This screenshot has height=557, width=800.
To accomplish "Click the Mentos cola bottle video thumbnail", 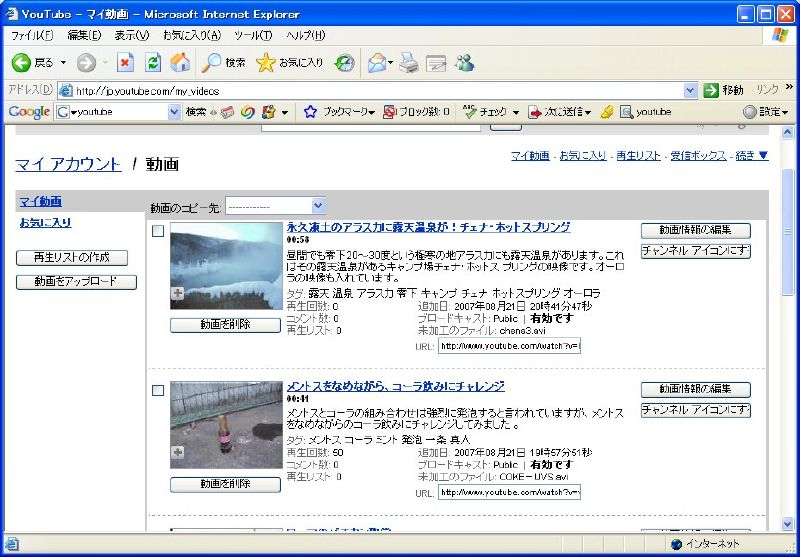I will [226, 425].
